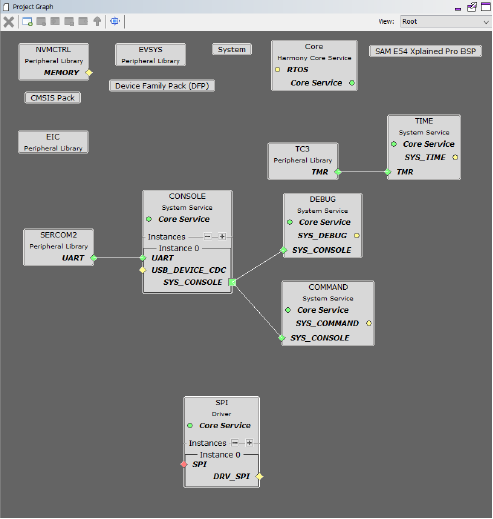Add a CONSOLE instance with plus button

point(222,237)
